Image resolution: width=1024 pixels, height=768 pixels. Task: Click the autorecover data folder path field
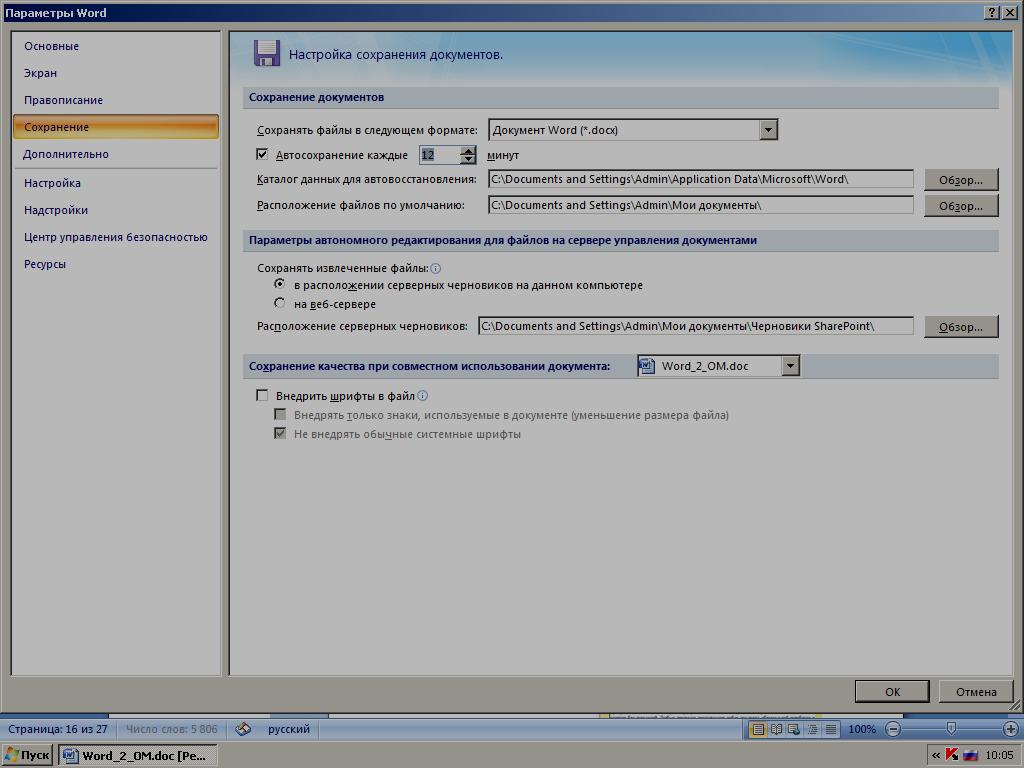pyautogui.click(x=701, y=179)
